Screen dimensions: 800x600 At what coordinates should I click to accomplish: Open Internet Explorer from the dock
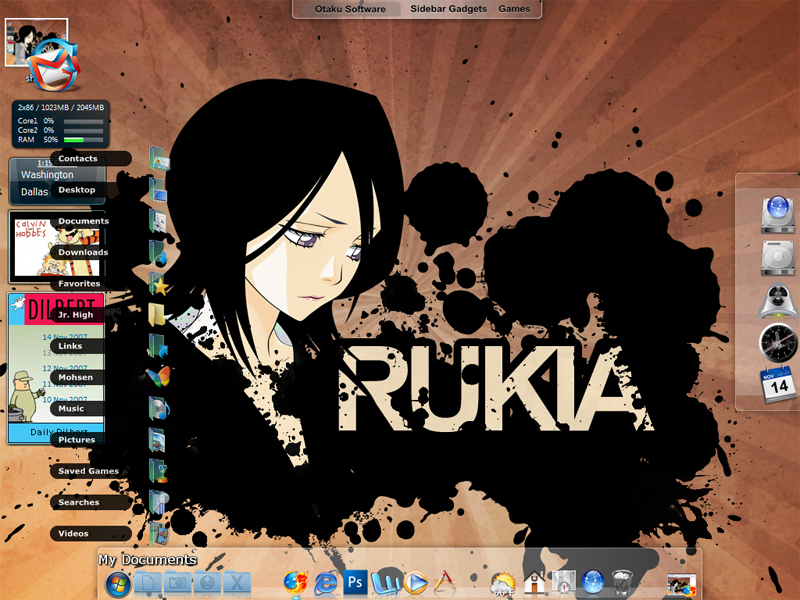(327, 583)
